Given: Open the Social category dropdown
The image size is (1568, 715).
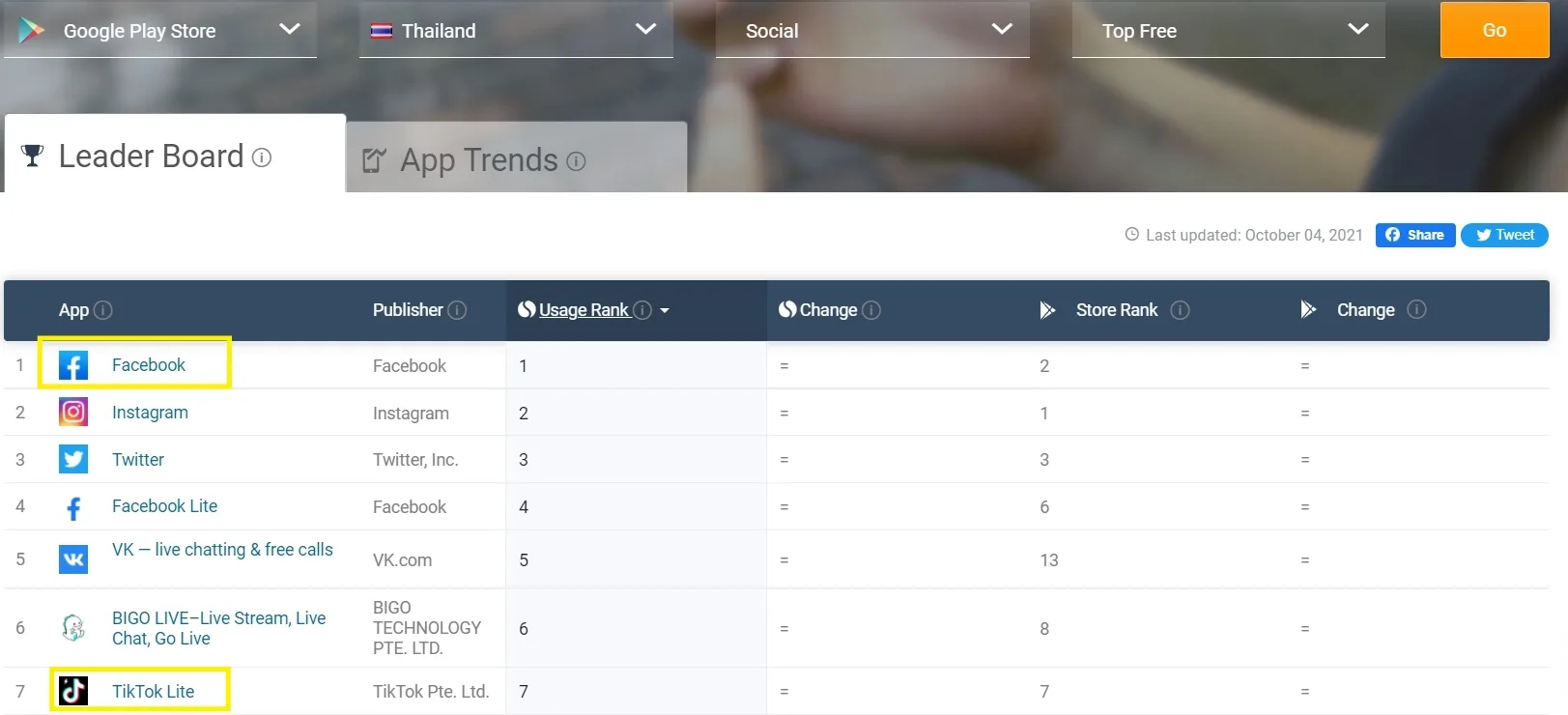Looking at the screenshot, I should pos(872,30).
